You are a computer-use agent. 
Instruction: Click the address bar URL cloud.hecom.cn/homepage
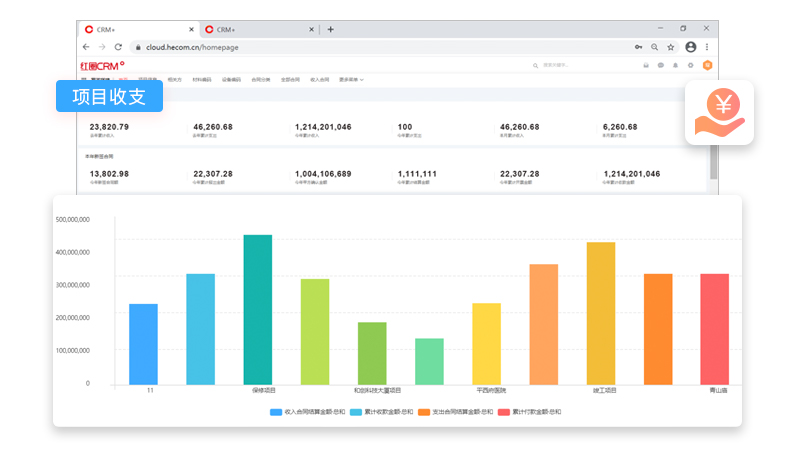click(x=192, y=47)
